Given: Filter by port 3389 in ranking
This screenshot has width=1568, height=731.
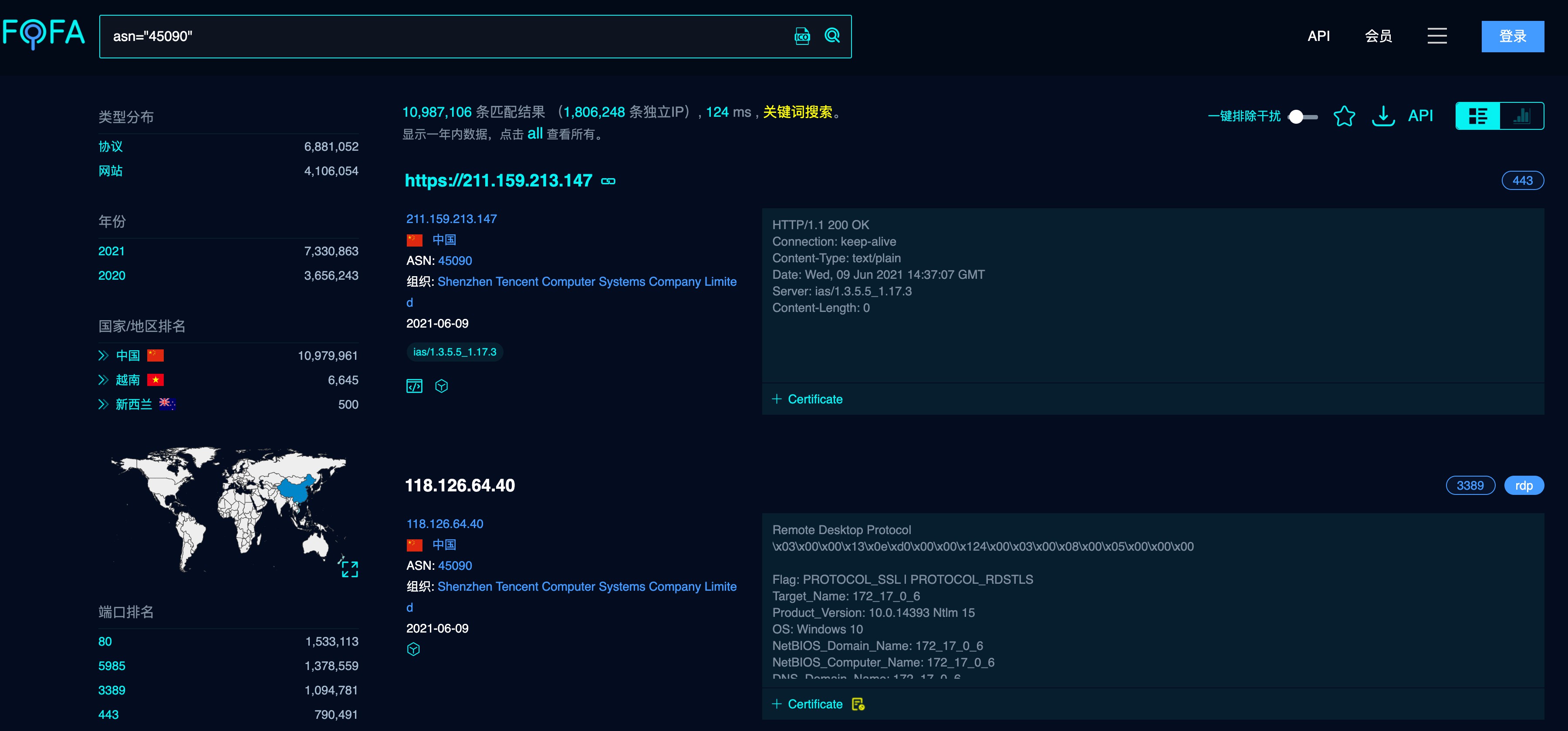Looking at the screenshot, I should coord(112,690).
